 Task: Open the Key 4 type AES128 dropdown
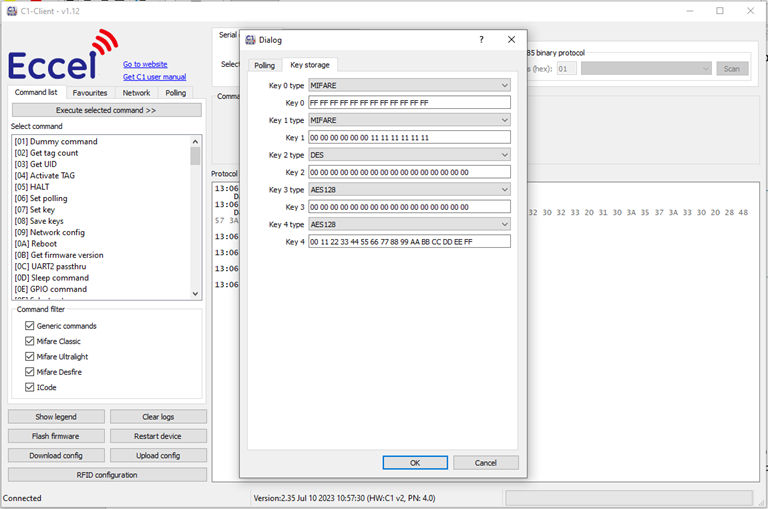point(409,224)
